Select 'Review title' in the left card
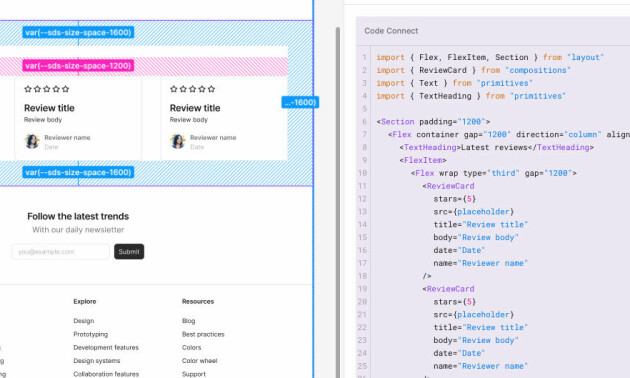This screenshot has height=378, width=630. click(49, 108)
